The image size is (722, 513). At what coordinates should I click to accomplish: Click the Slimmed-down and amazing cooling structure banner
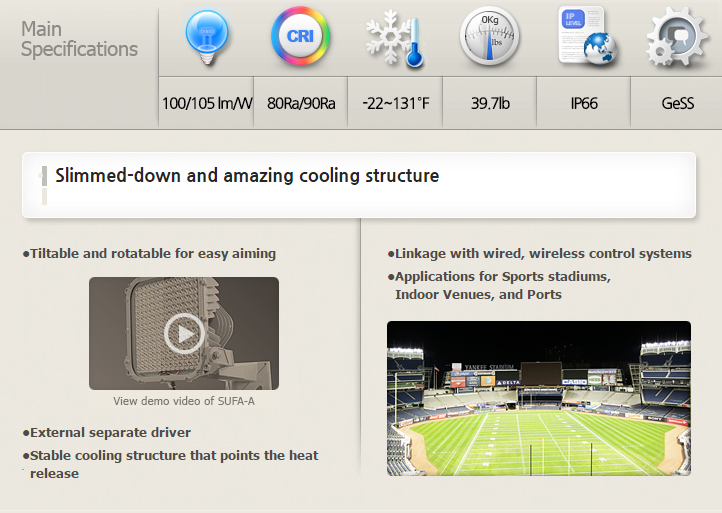tap(359, 185)
